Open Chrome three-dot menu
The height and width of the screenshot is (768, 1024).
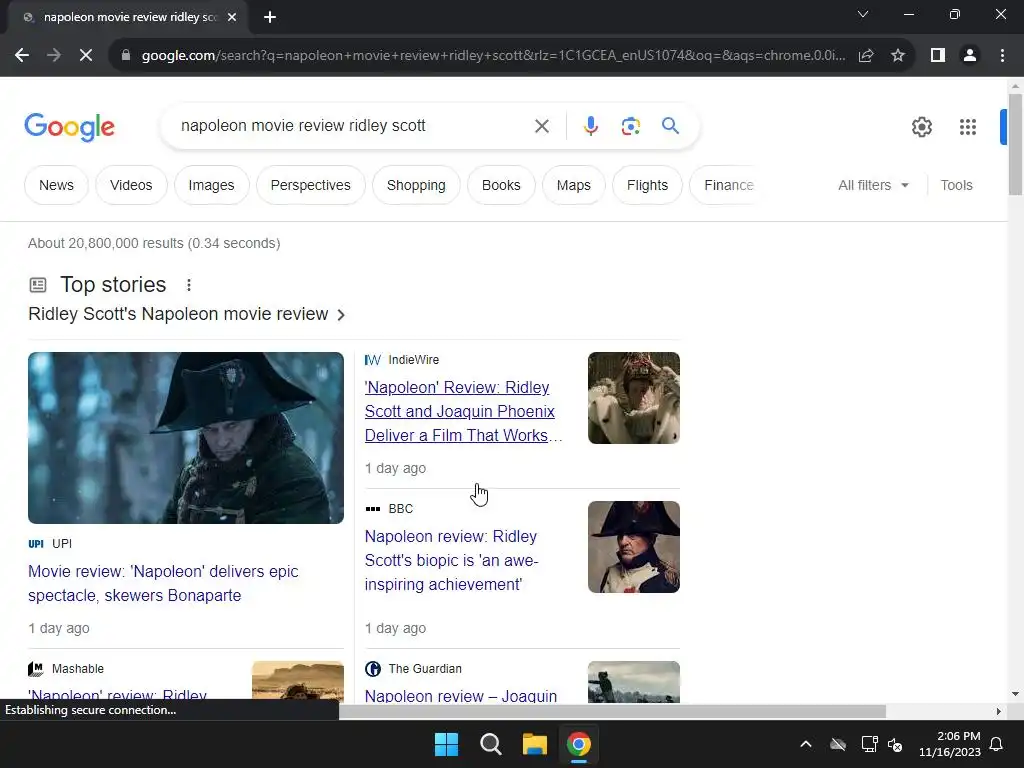[1002, 56]
